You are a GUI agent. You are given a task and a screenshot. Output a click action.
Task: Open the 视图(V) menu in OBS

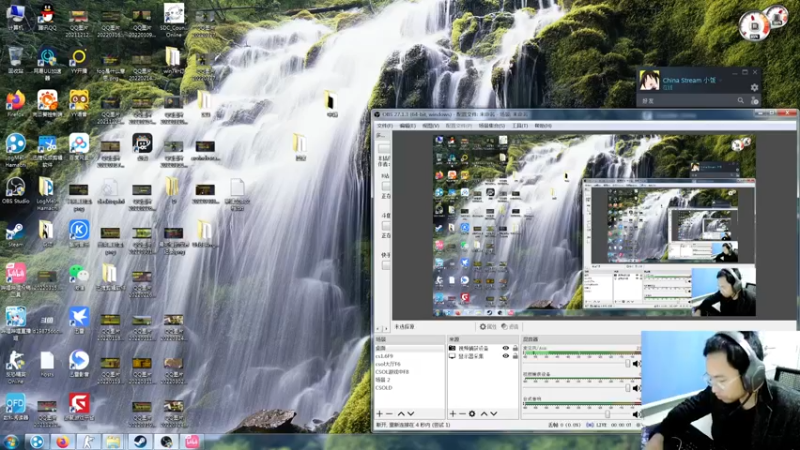(431, 126)
